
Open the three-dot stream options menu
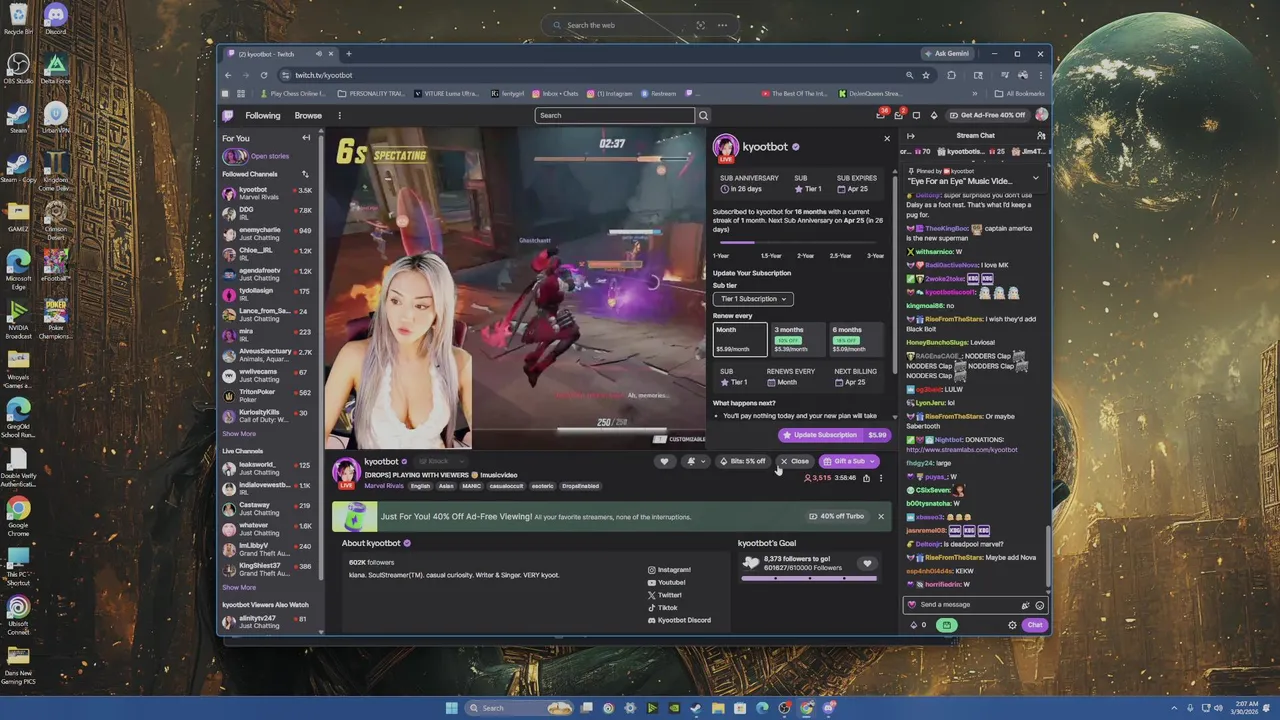pyautogui.click(x=880, y=478)
